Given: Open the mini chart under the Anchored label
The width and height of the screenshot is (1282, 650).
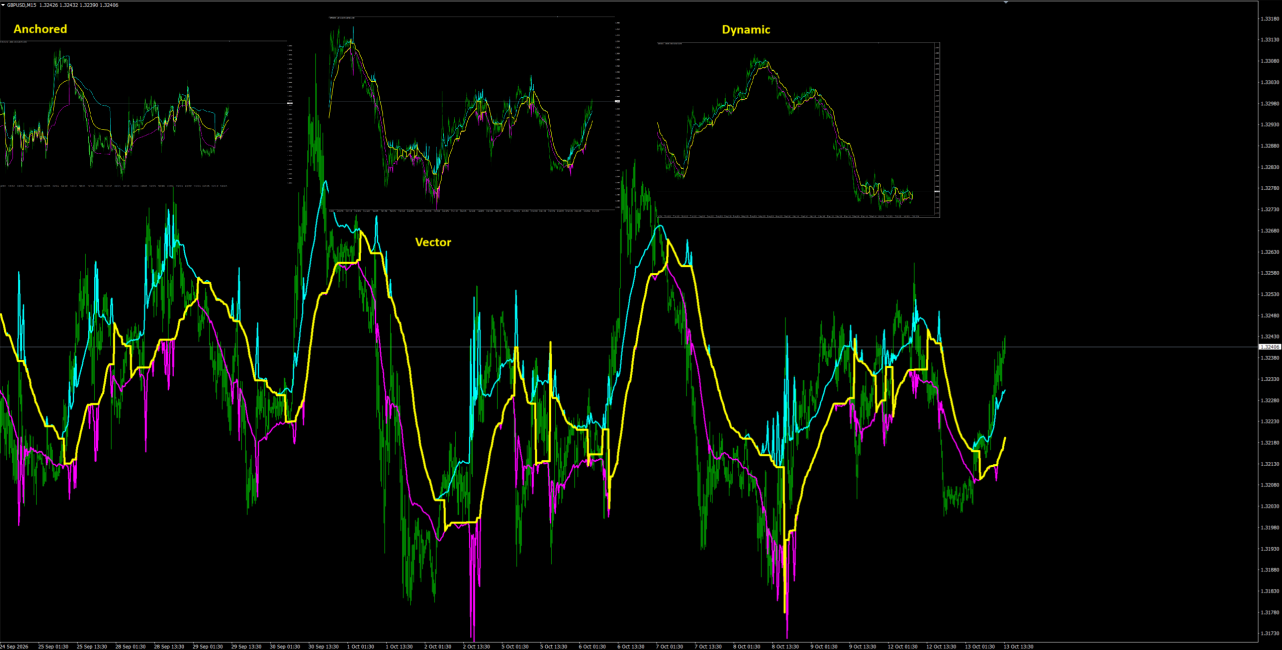Looking at the screenshot, I should pos(145,113).
